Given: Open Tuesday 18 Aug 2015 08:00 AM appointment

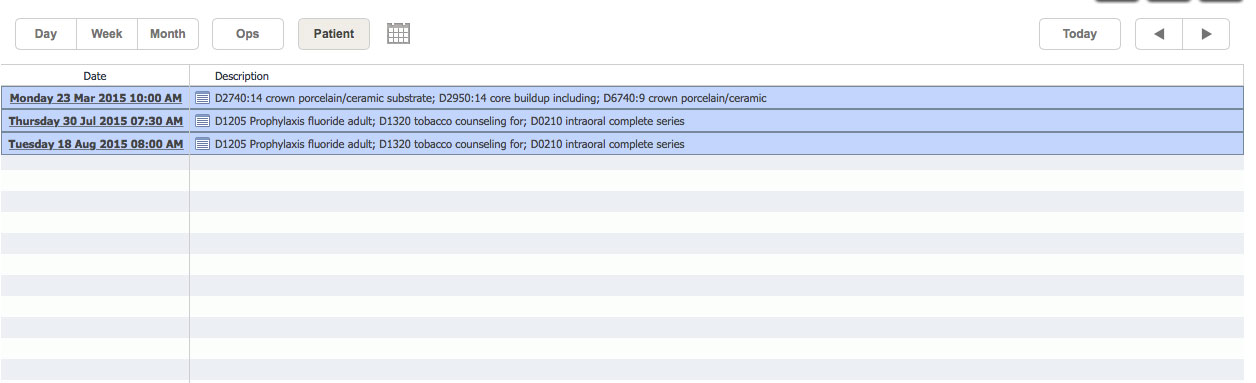Looking at the screenshot, I should [x=96, y=144].
